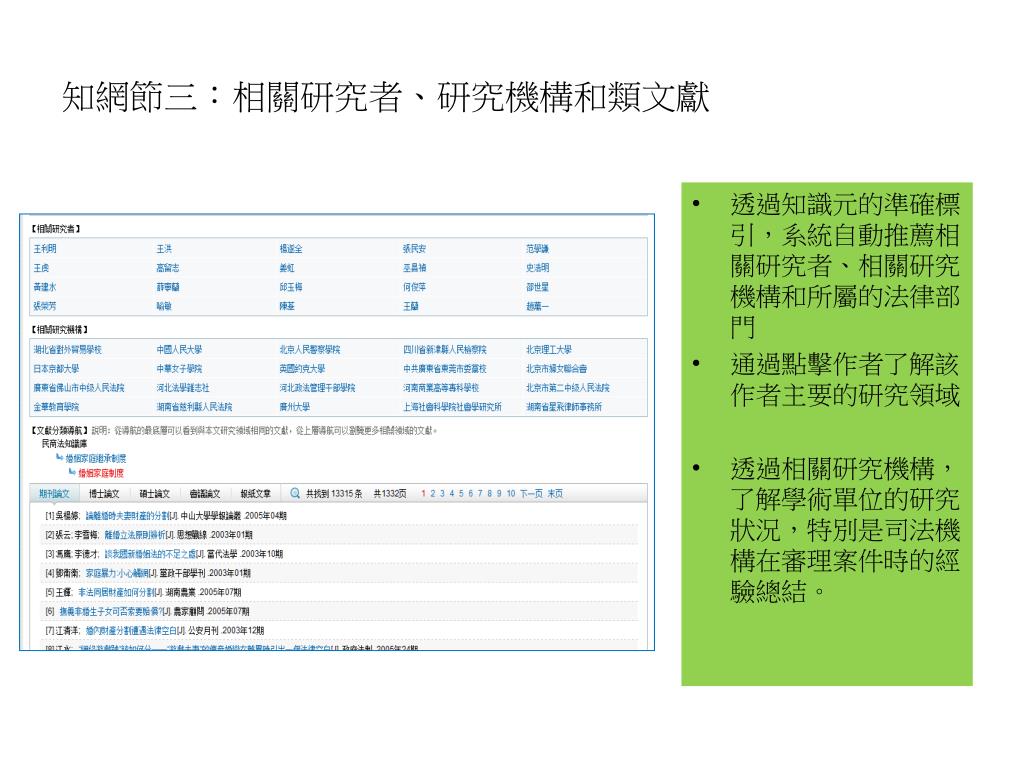
Task: Open researcher 史浩明
Action: click(537, 268)
